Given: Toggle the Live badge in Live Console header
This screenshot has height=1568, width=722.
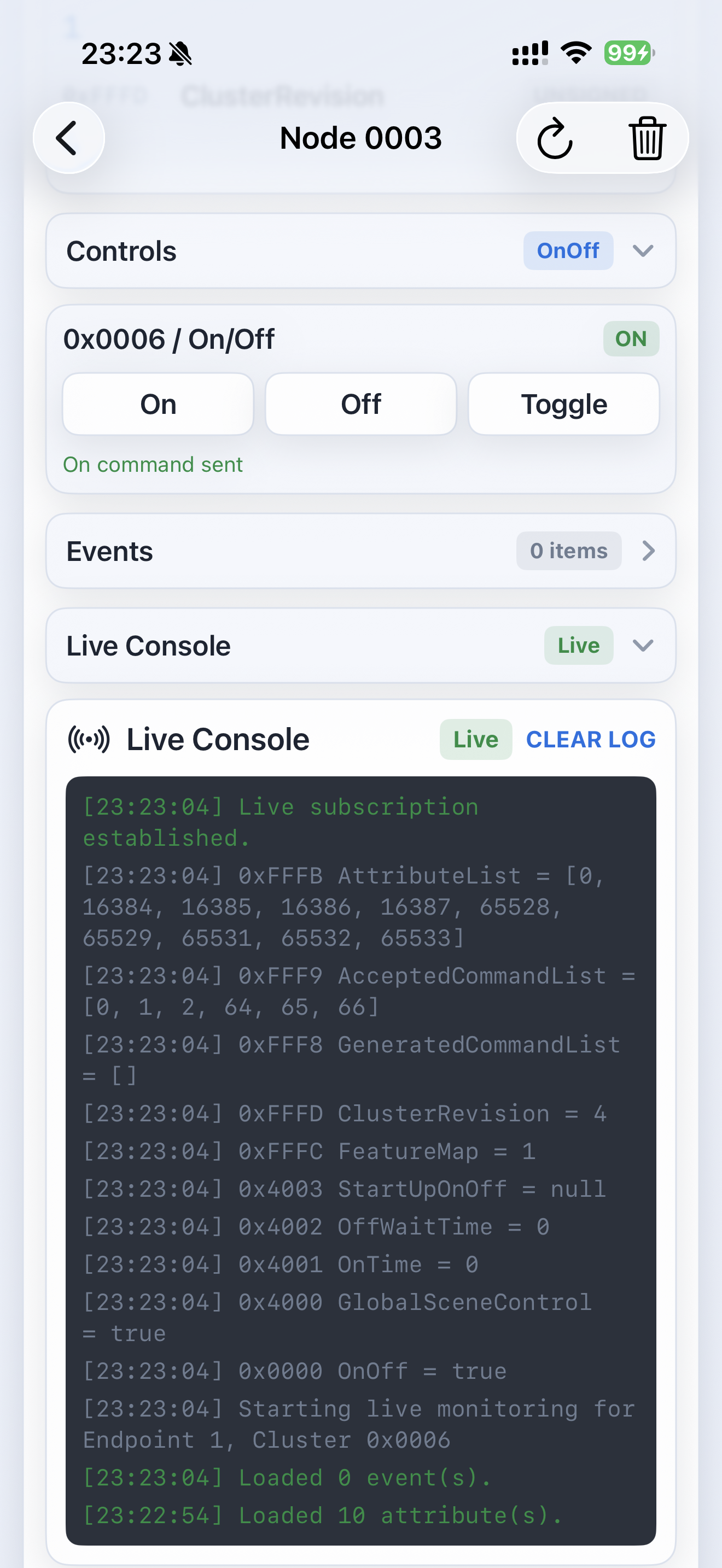Looking at the screenshot, I should pos(578,645).
